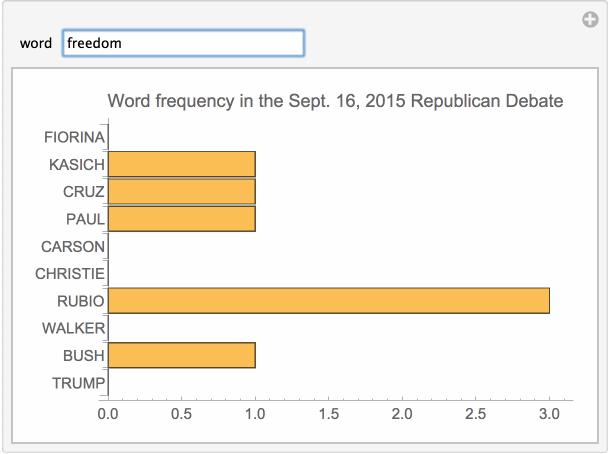Click the chart title about Republican Debate
The image size is (608, 454).
click(x=335, y=101)
